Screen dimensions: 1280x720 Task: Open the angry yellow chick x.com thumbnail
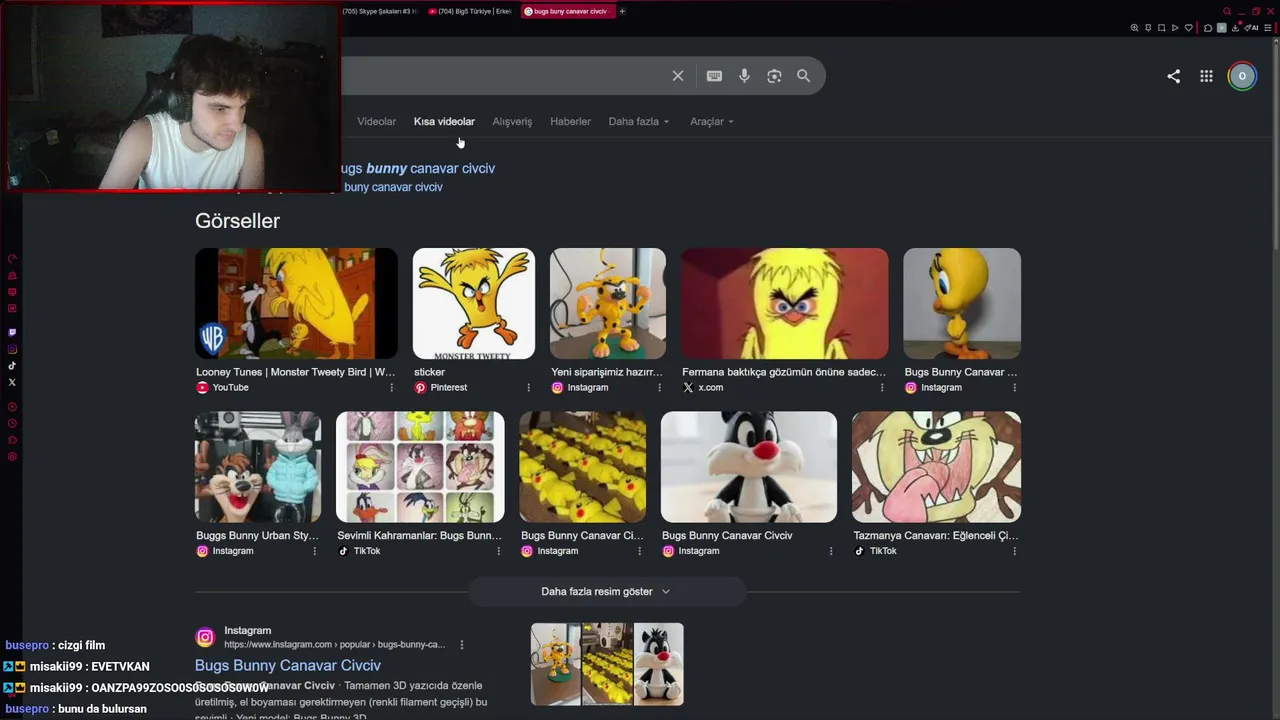pos(784,303)
